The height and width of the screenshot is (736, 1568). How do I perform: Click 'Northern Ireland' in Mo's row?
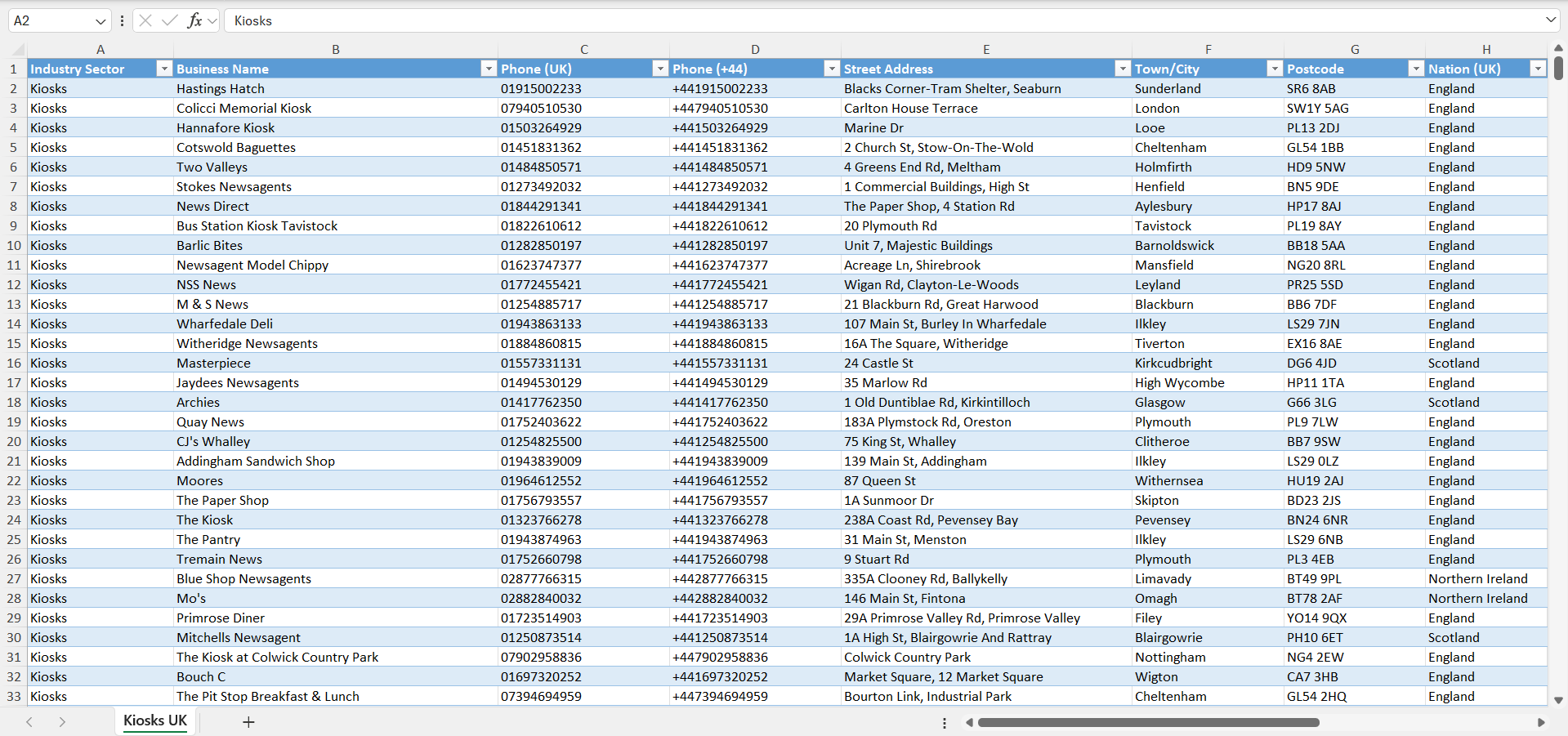click(1486, 598)
